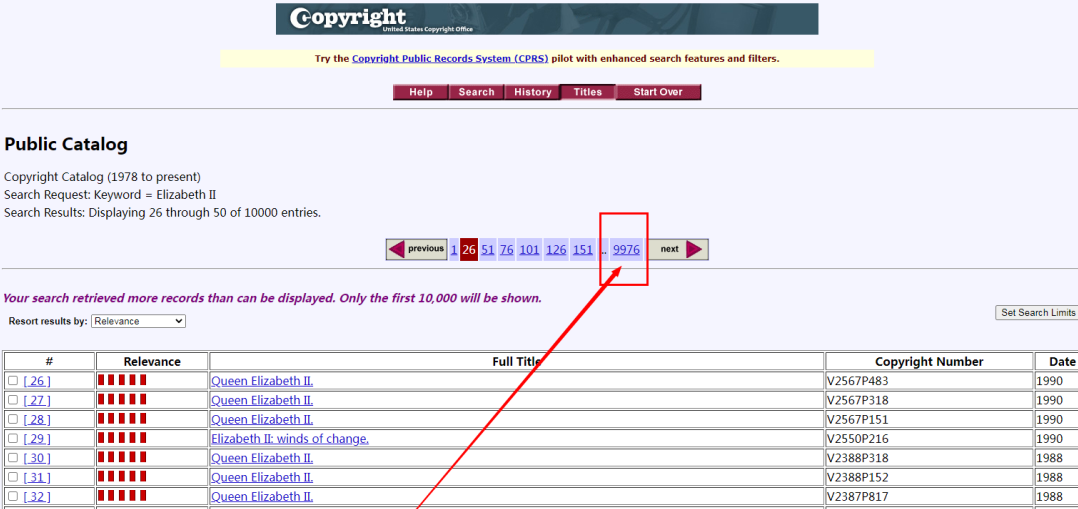Viewport: 1078px width, 509px height.
Task: Open record number [ 31 ] link
Action: [37, 477]
